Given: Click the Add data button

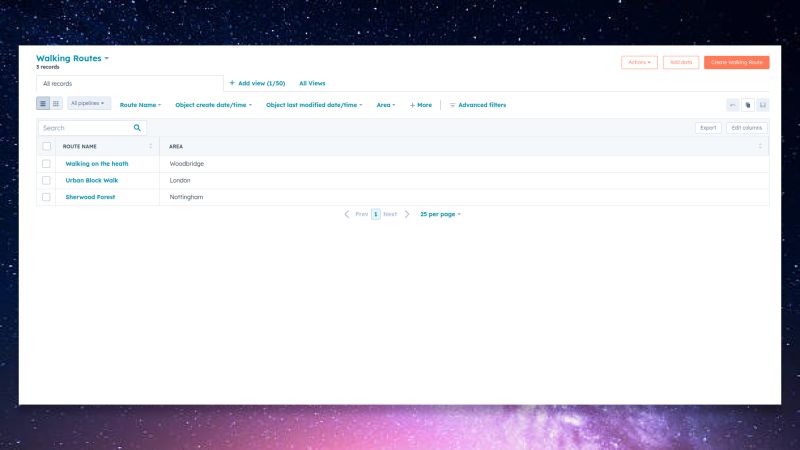Looking at the screenshot, I should [681, 62].
